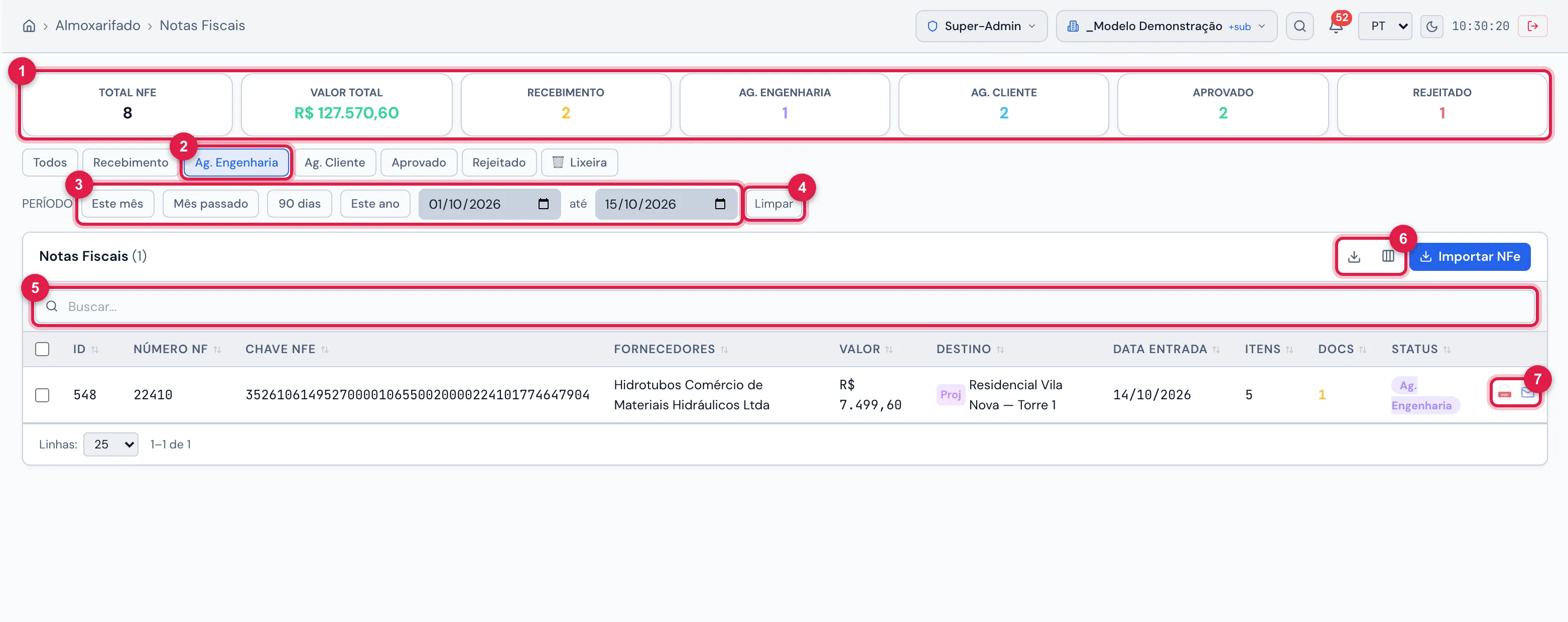
Task: Download the table export icon
Action: (1354, 256)
